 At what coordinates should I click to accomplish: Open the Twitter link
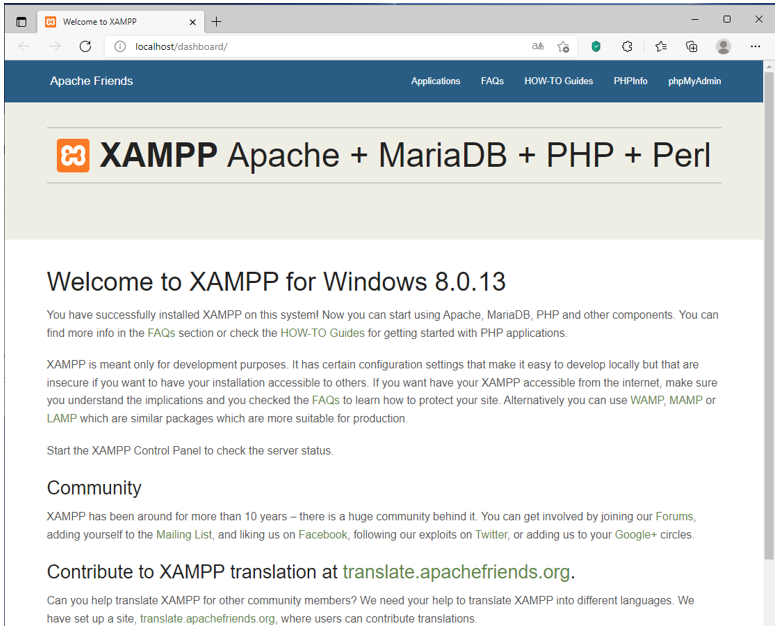click(x=491, y=535)
